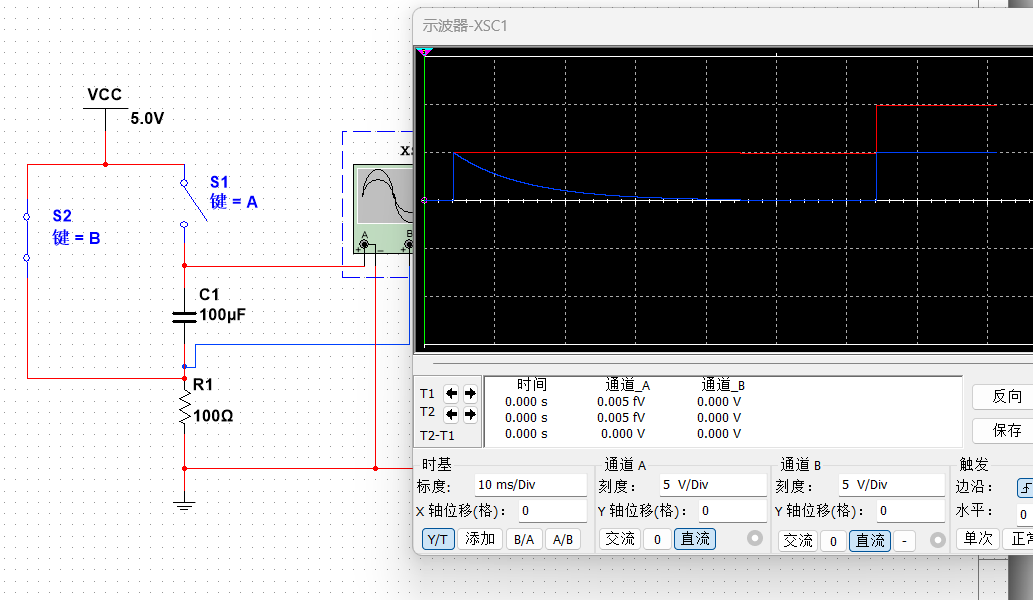1033x600 pixels.
Task: Select capacitor C1 component
Action: coord(184,317)
